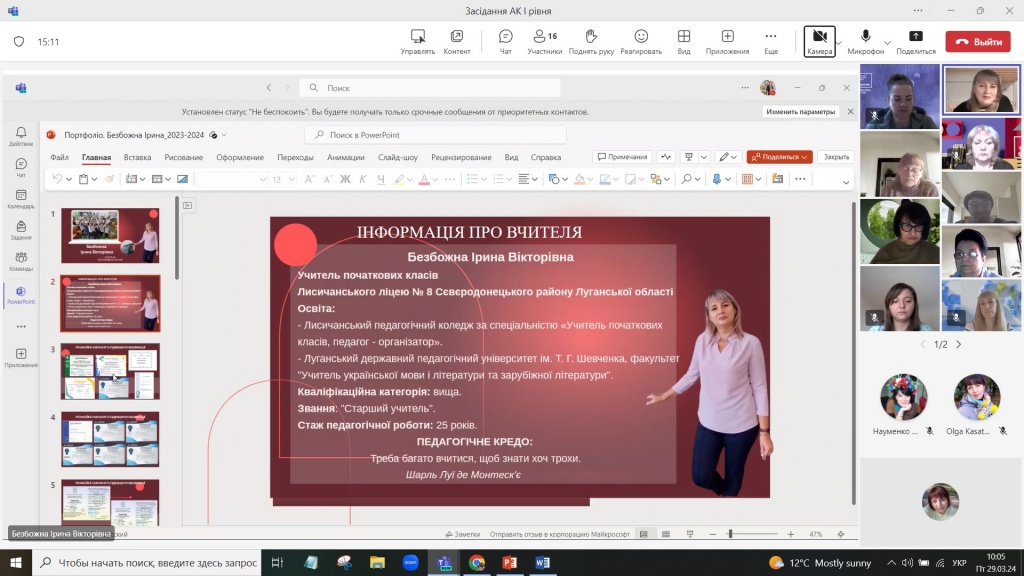Toggle the Микрофон microphone mute

(865, 41)
